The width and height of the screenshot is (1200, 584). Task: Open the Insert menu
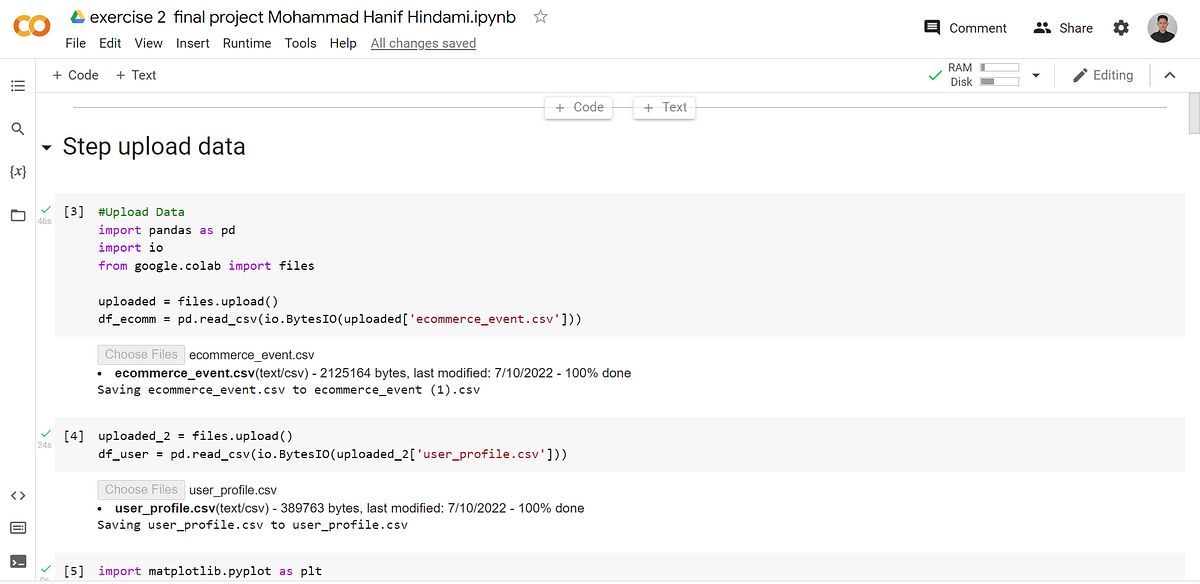tap(192, 43)
